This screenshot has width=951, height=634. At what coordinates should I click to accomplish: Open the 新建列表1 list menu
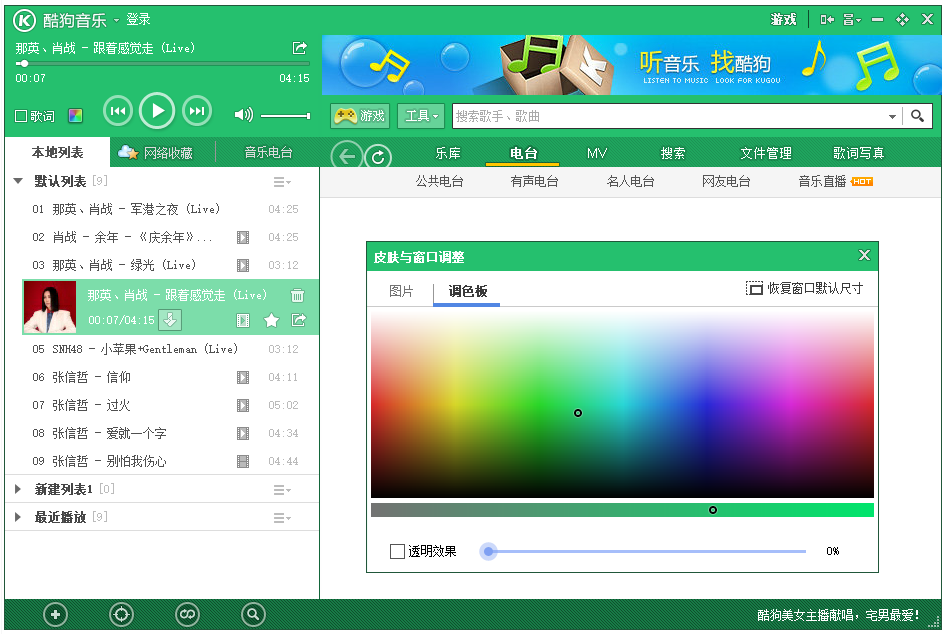[281, 490]
